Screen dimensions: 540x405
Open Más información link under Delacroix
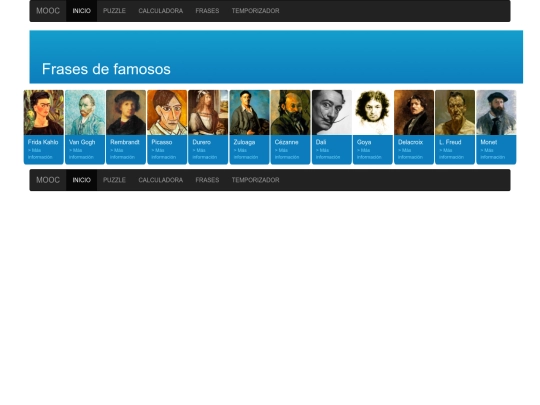pos(410,154)
